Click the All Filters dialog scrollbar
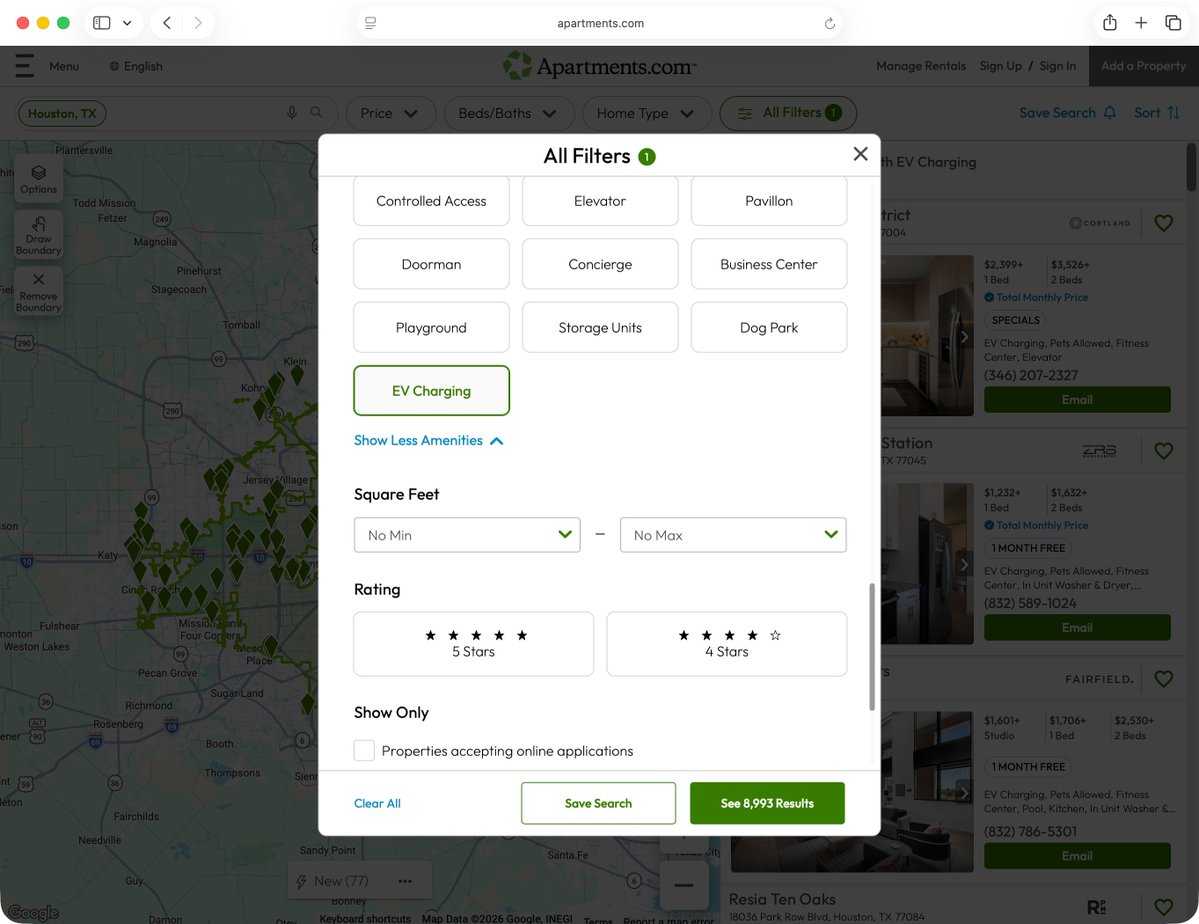Image resolution: width=1199 pixels, height=924 pixels. click(872, 647)
